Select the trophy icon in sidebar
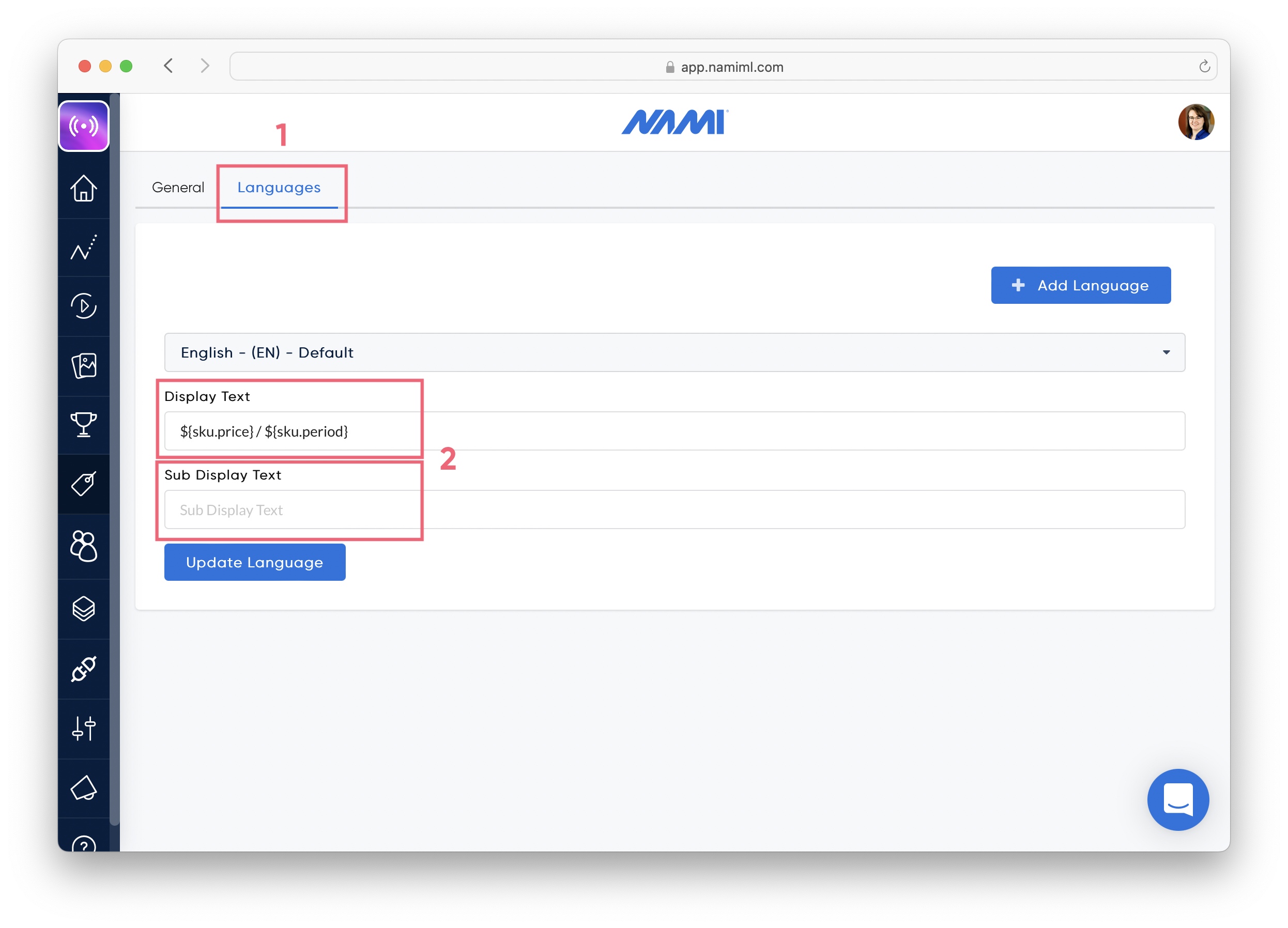 point(84,424)
